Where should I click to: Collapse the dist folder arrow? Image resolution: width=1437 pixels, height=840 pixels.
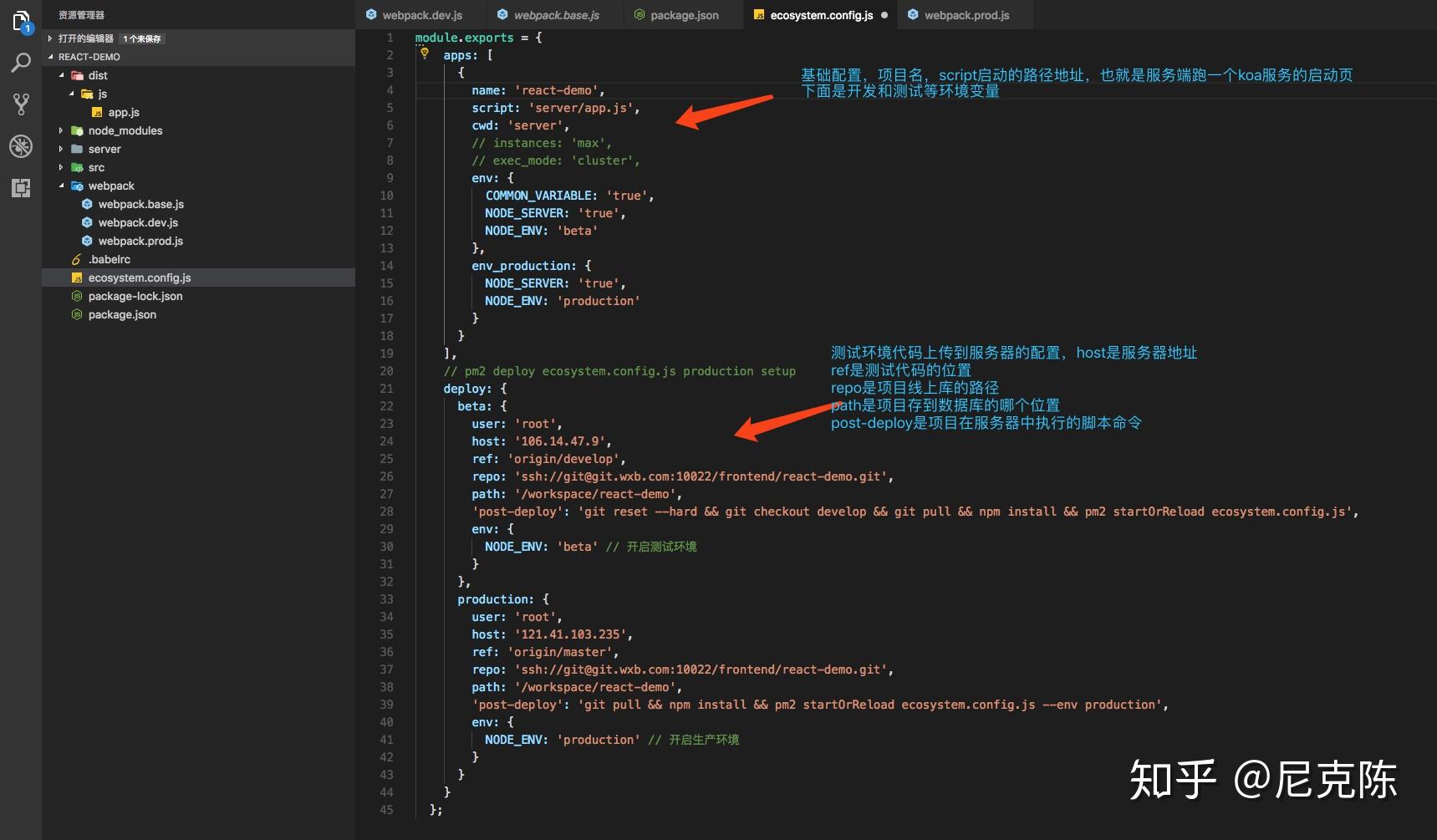coord(61,75)
